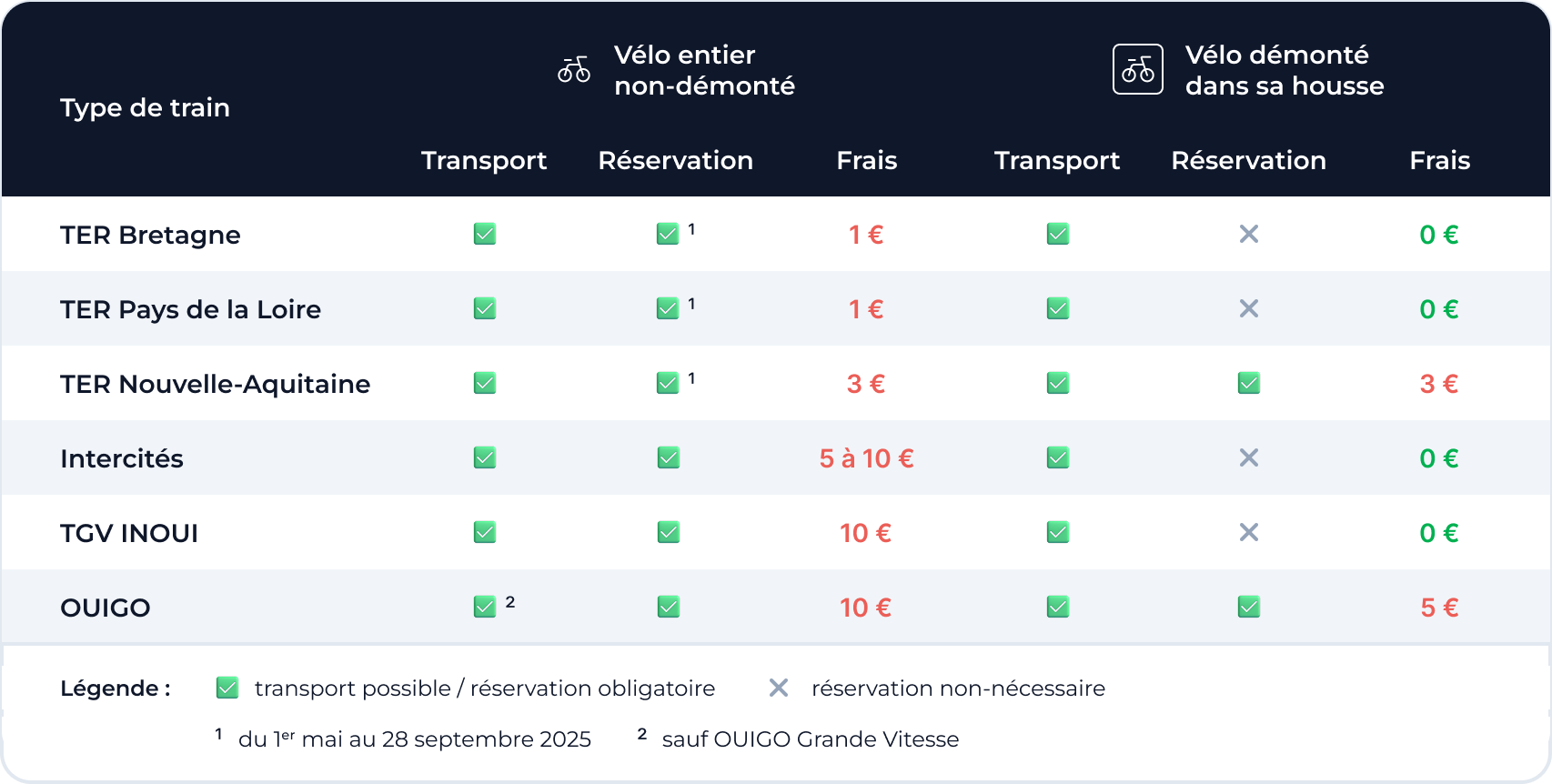Click the Type de train column header

click(145, 107)
